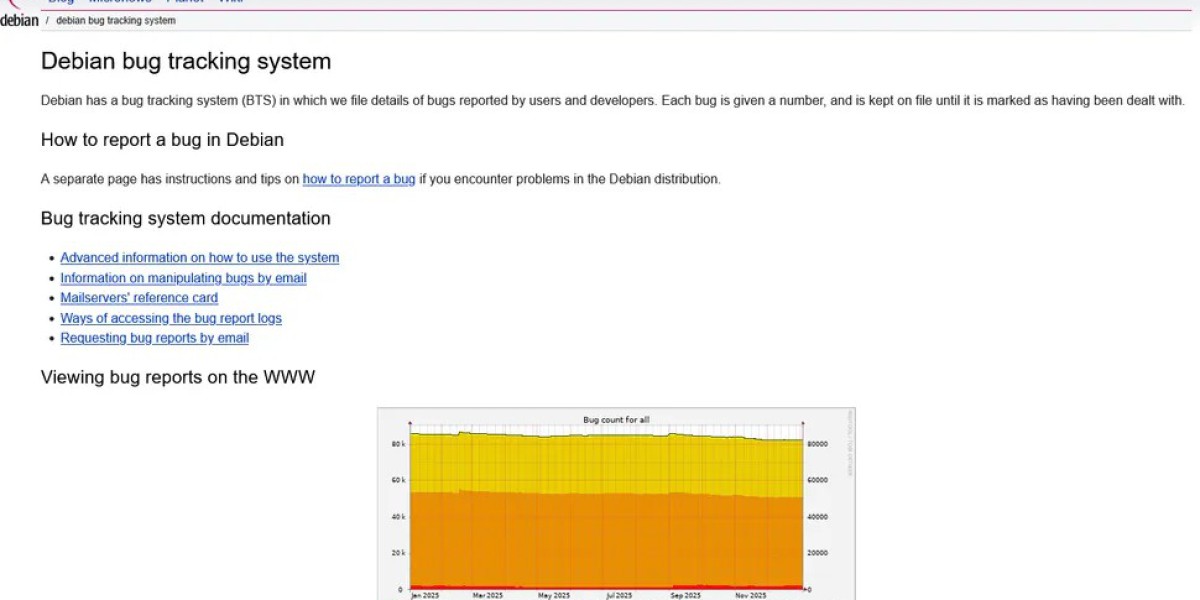Open 'Information on manipulating bugs by email'
Viewport: 1200px width, 600px height.
point(183,278)
